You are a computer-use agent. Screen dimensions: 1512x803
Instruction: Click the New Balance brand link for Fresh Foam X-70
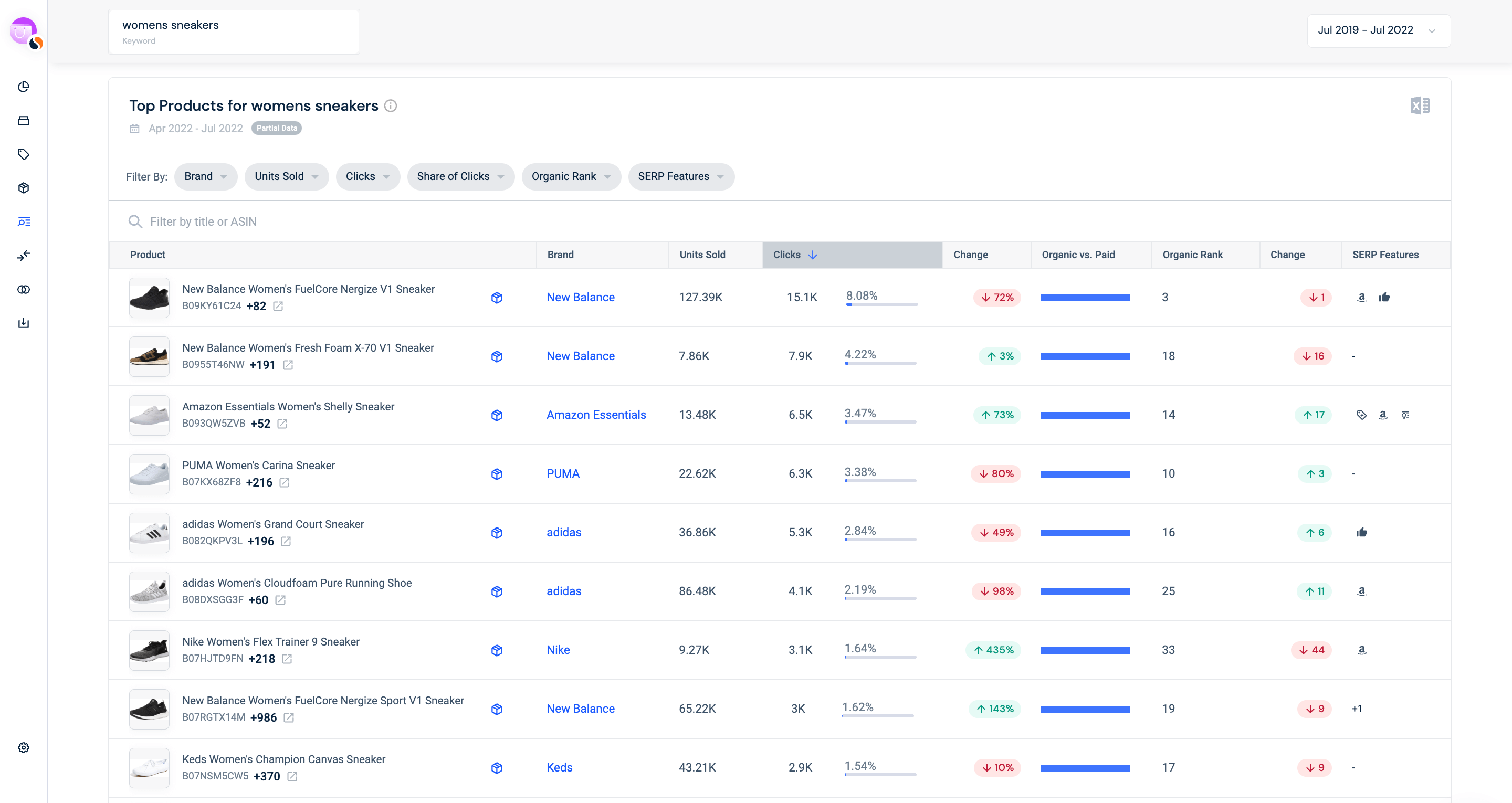point(580,355)
